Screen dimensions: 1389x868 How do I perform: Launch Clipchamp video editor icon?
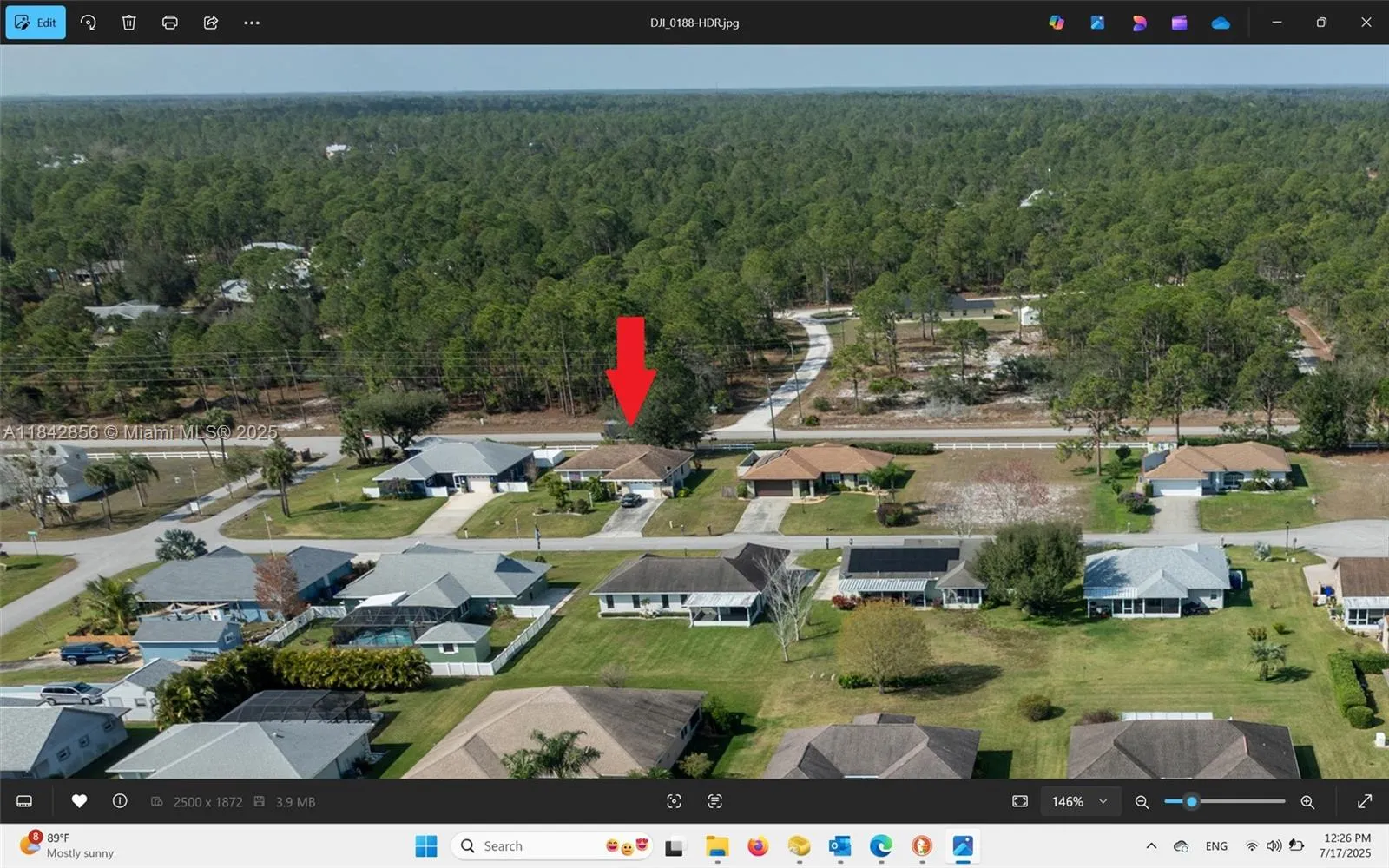[x=1180, y=23]
